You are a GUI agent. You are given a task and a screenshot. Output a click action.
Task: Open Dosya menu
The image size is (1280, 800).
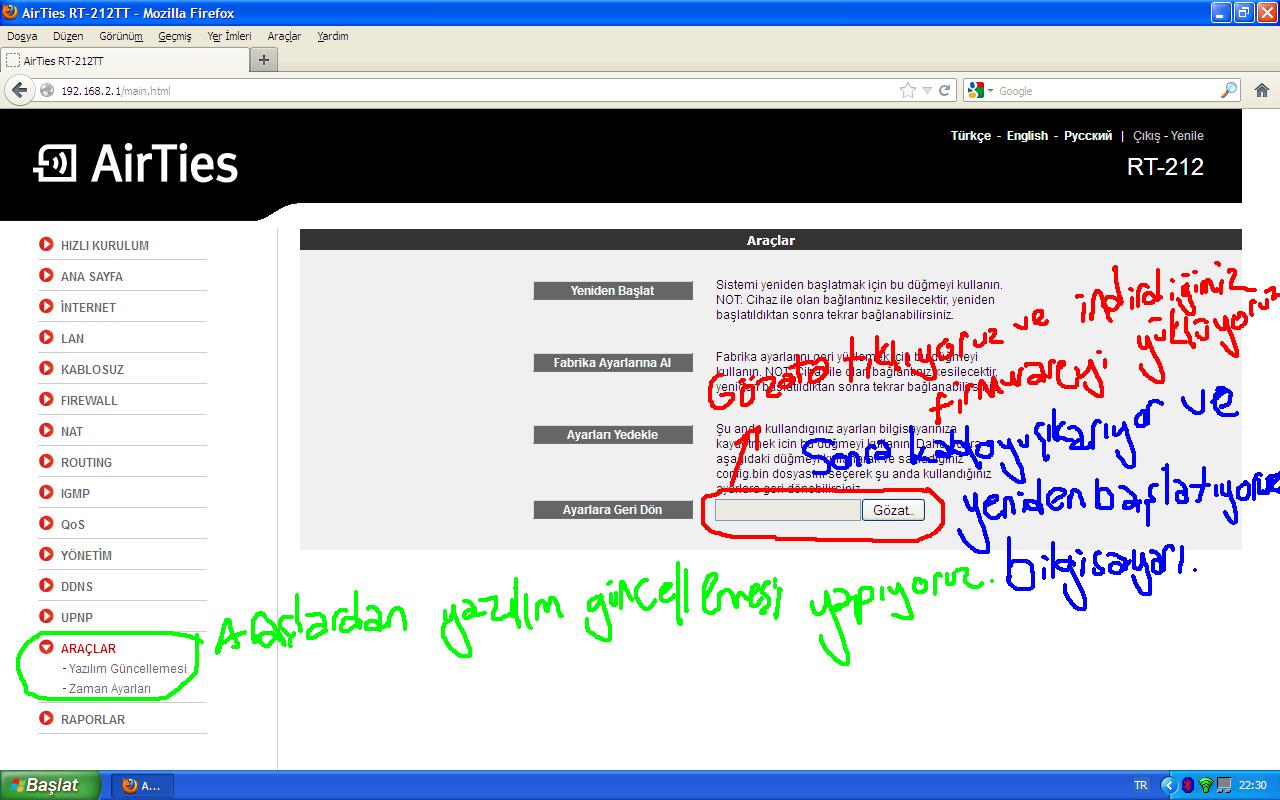[22, 36]
